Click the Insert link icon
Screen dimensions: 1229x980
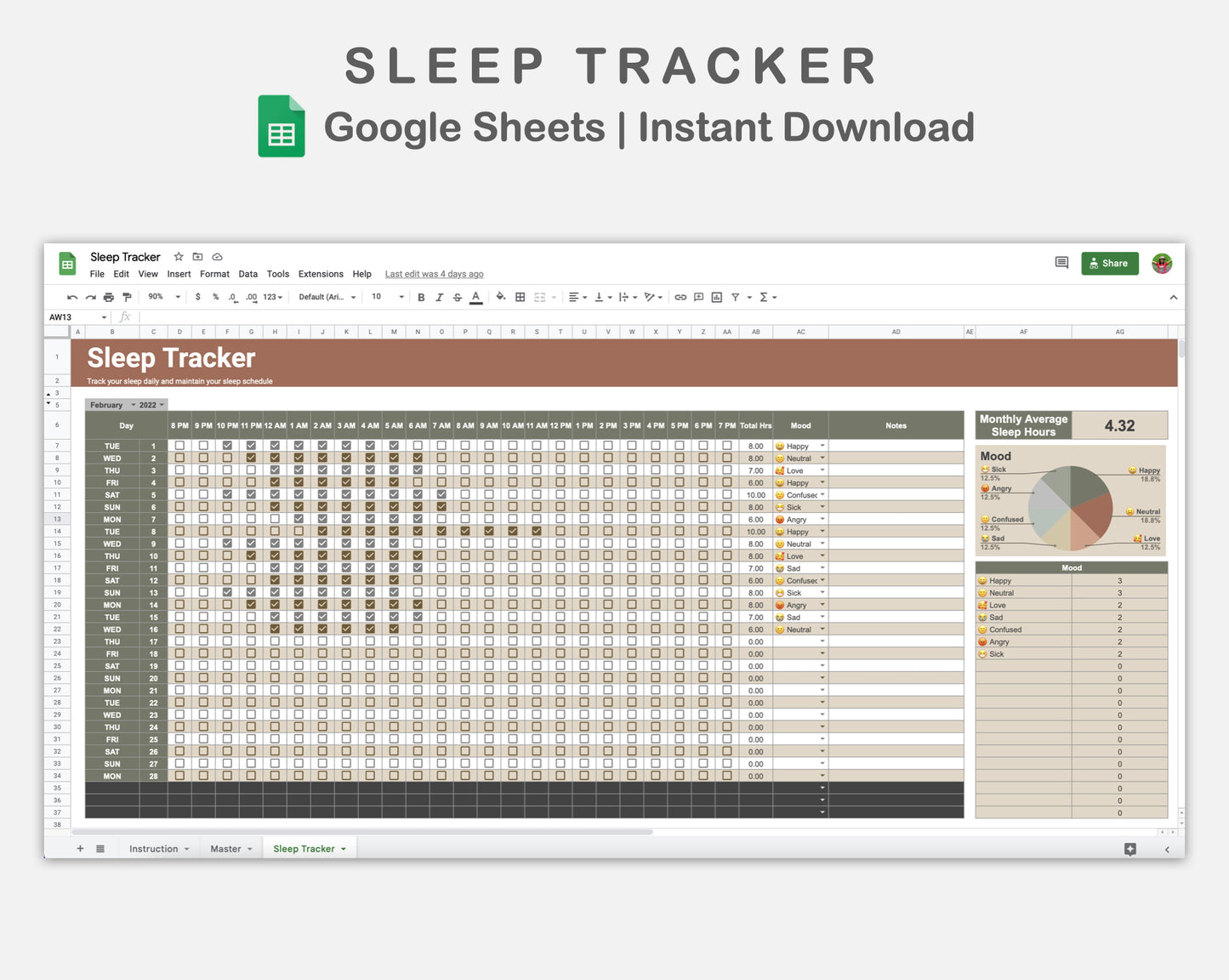pyautogui.click(x=680, y=297)
